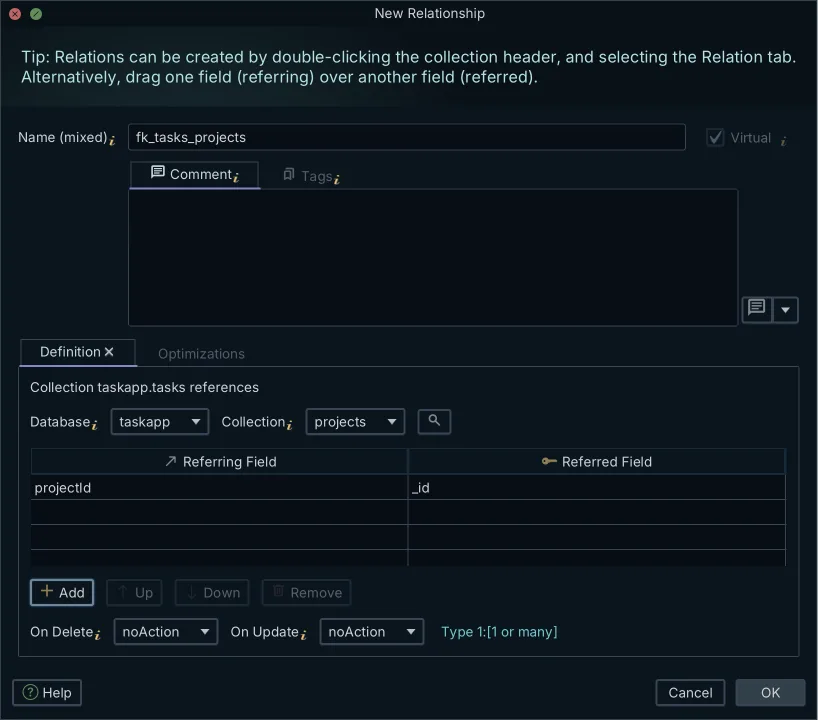Click the info icon beside the Virtual checkbox
Screen dimensions: 818x720
784,140
